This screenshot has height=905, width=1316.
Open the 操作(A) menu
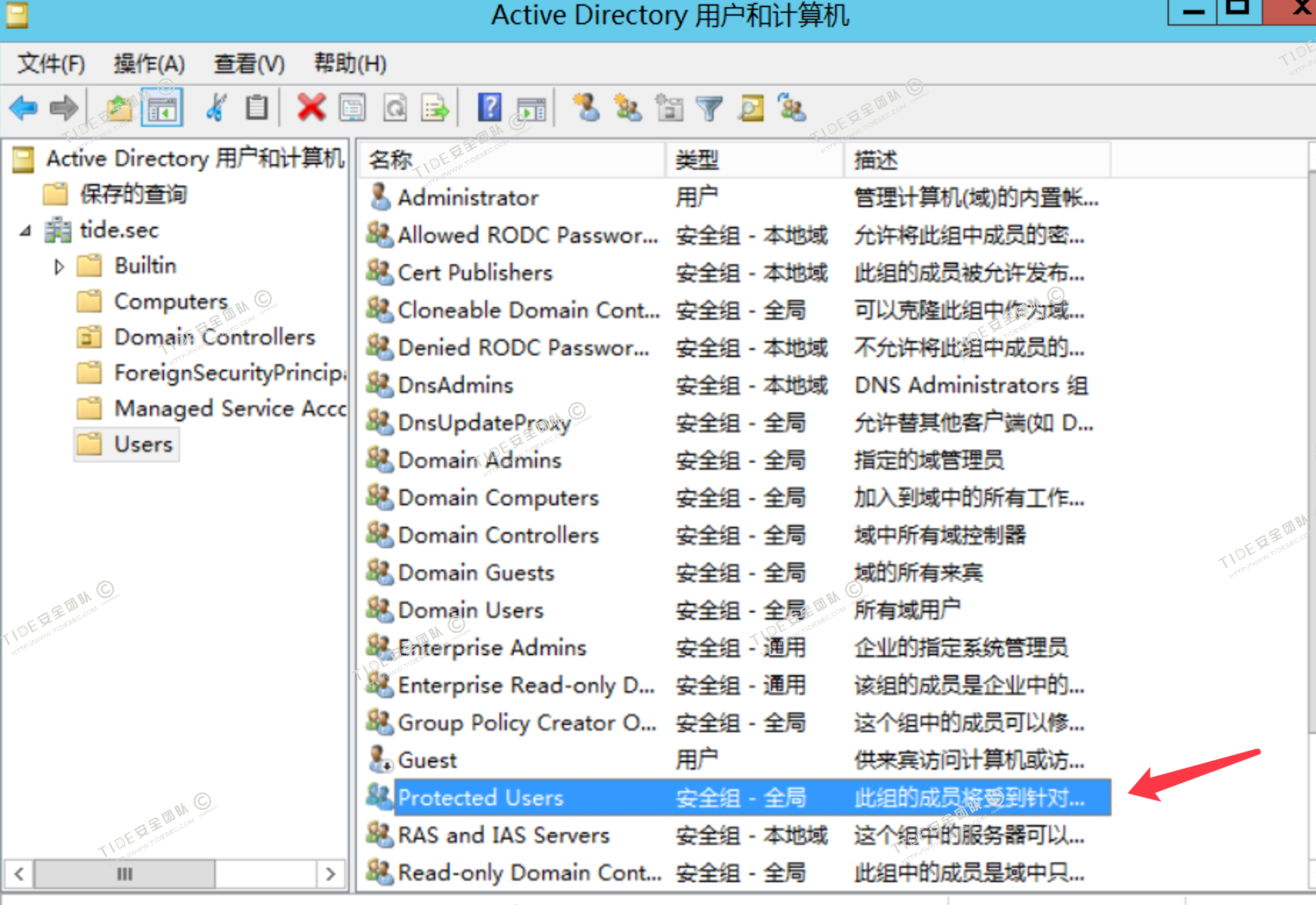point(148,64)
